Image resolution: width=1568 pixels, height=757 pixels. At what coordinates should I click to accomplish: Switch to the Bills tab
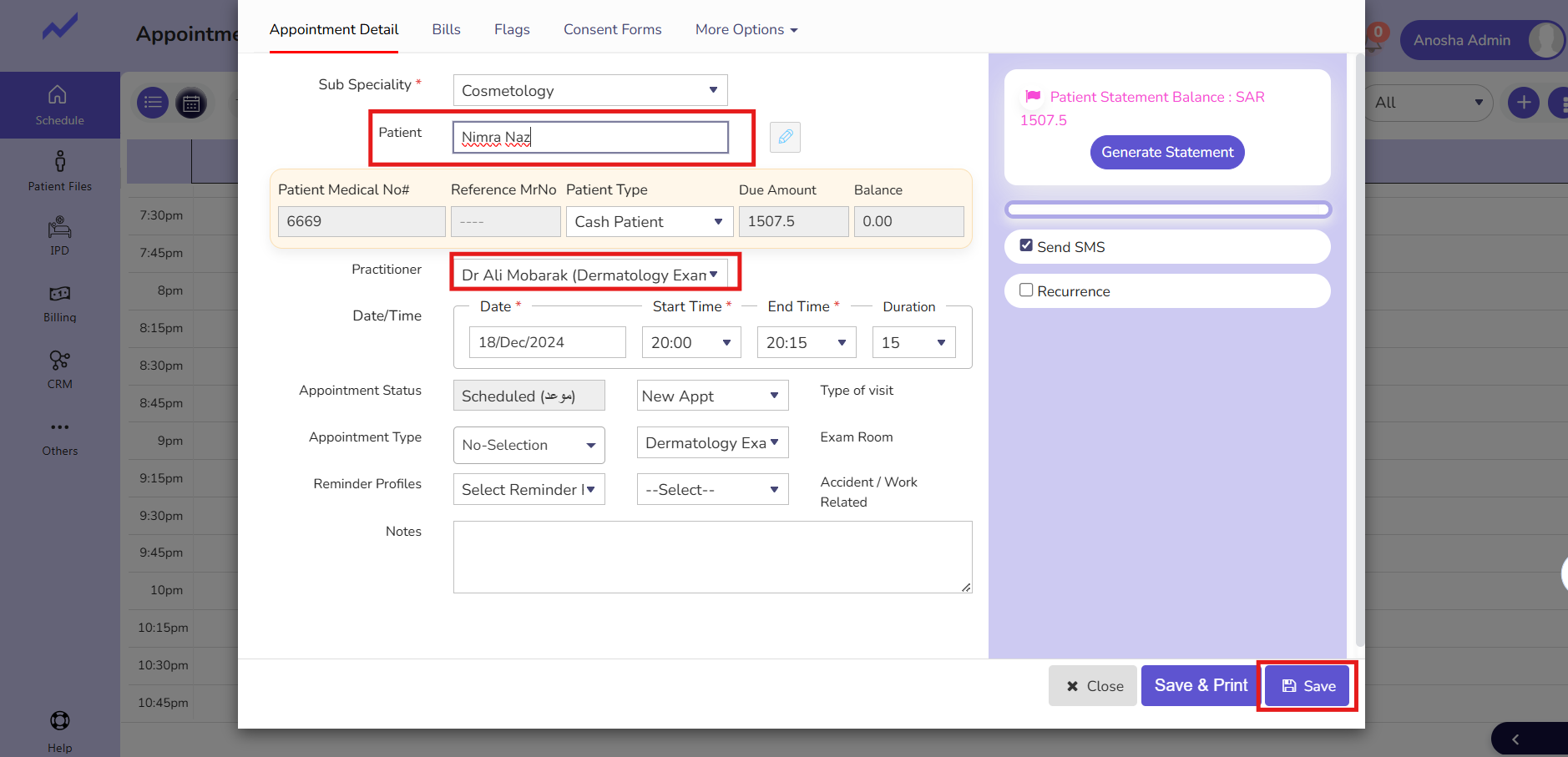point(446,29)
